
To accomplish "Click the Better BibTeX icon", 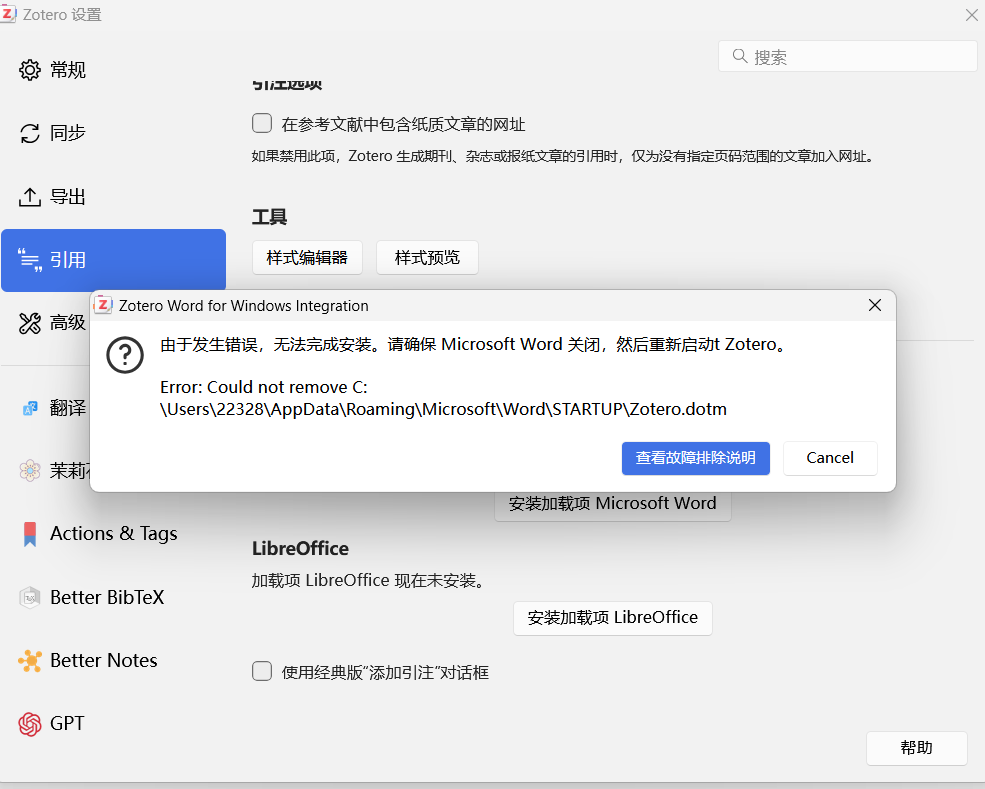I will click(x=30, y=597).
